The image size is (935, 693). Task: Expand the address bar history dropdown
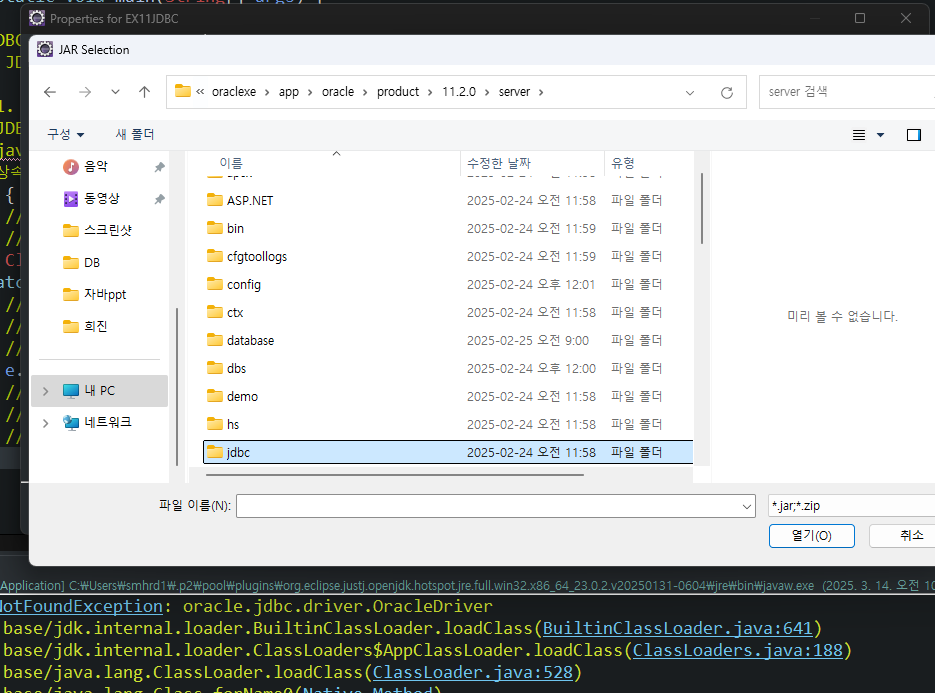click(x=690, y=92)
